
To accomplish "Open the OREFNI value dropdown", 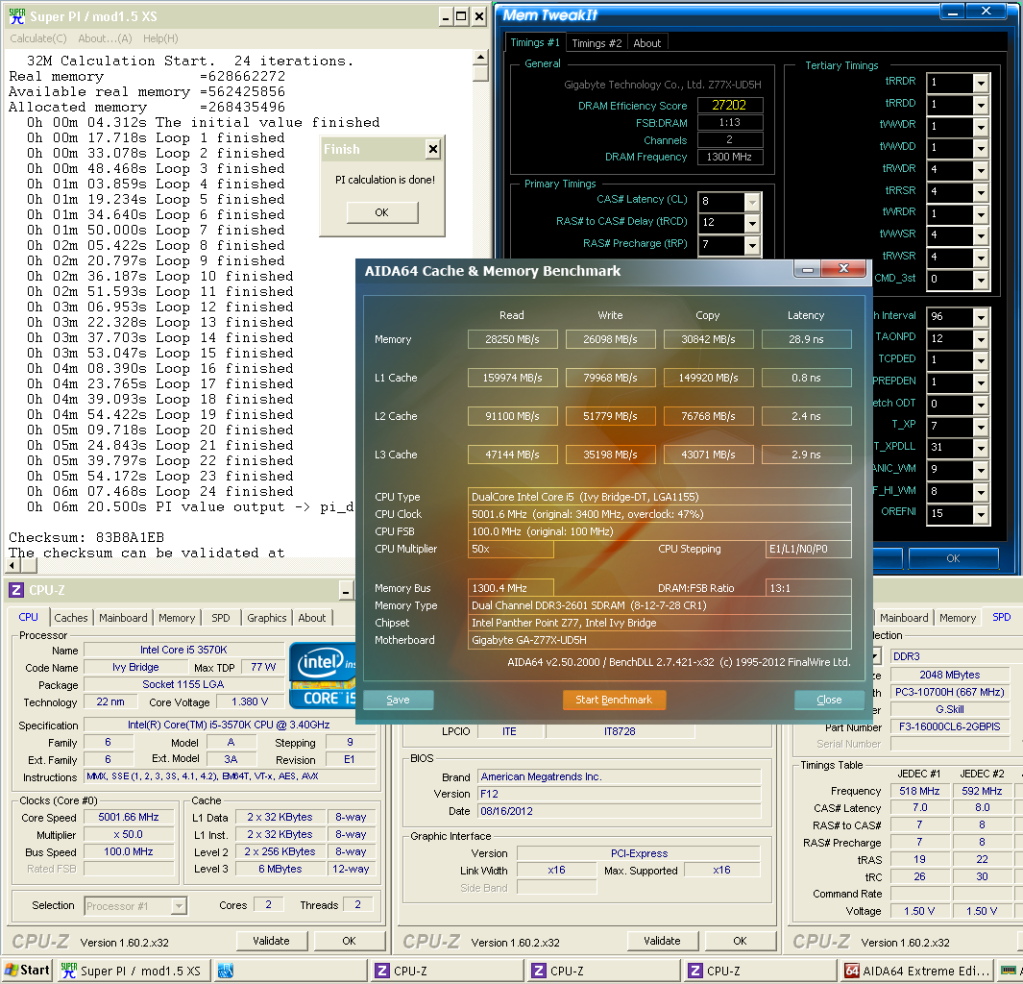I will click(x=980, y=513).
